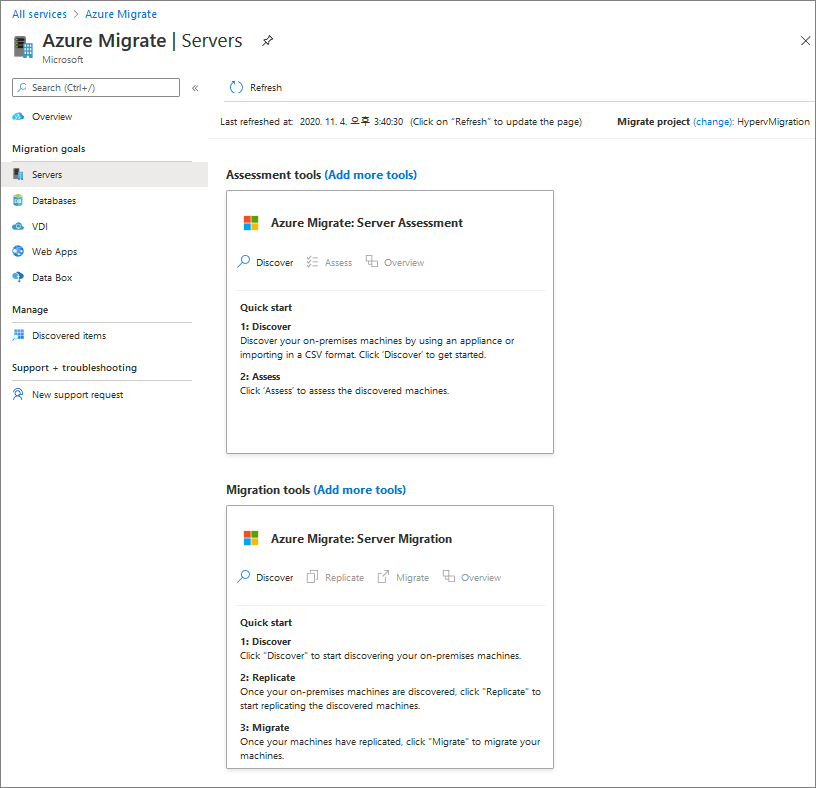Click the Refresh circular arrow icon

coord(236,87)
